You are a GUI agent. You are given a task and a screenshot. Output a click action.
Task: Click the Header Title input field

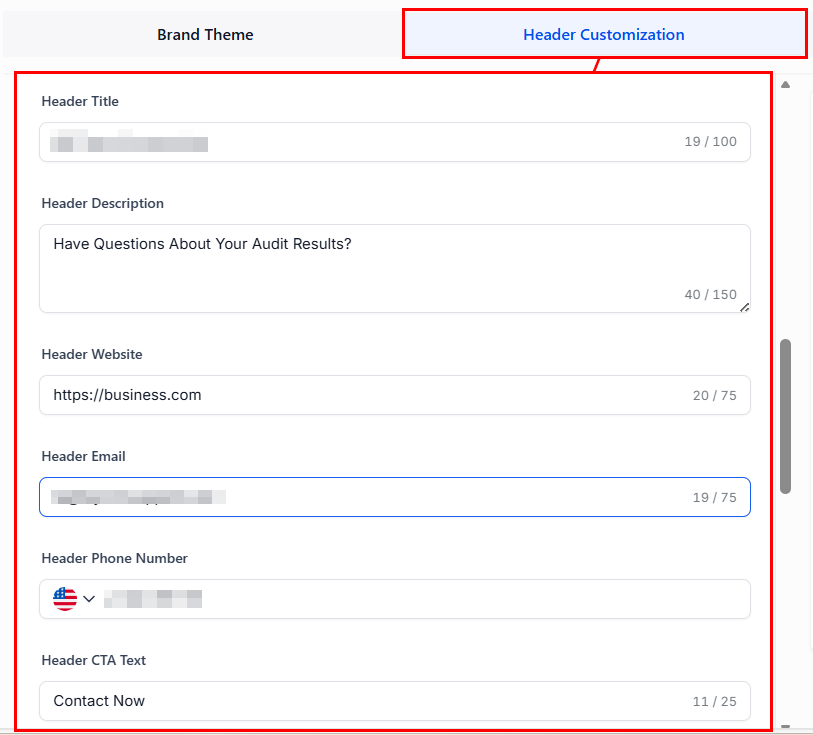(x=395, y=142)
